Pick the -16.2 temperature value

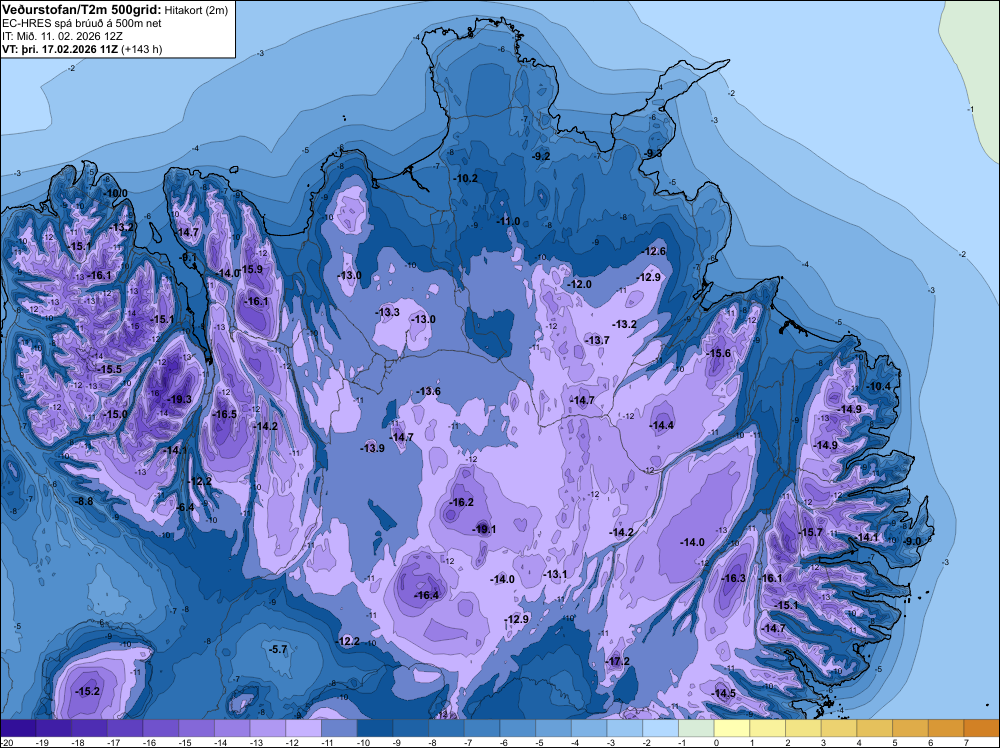click(461, 502)
